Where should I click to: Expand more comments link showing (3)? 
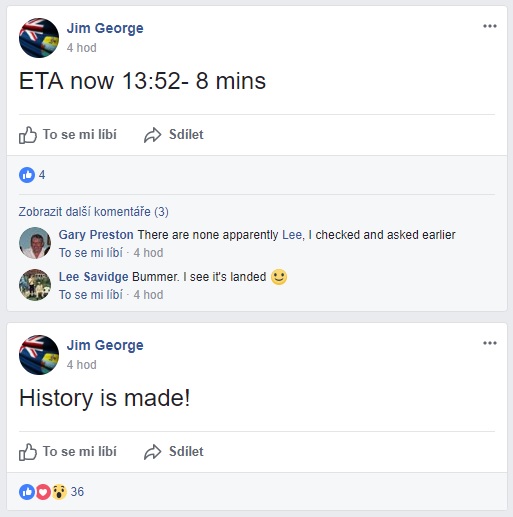tap(93, 212)
